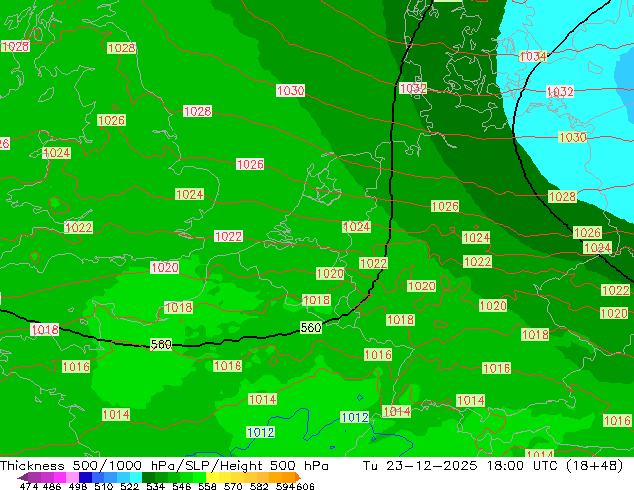Click legend value 546
The height and width of the screenshot is (490, 634).
point(182,486)
